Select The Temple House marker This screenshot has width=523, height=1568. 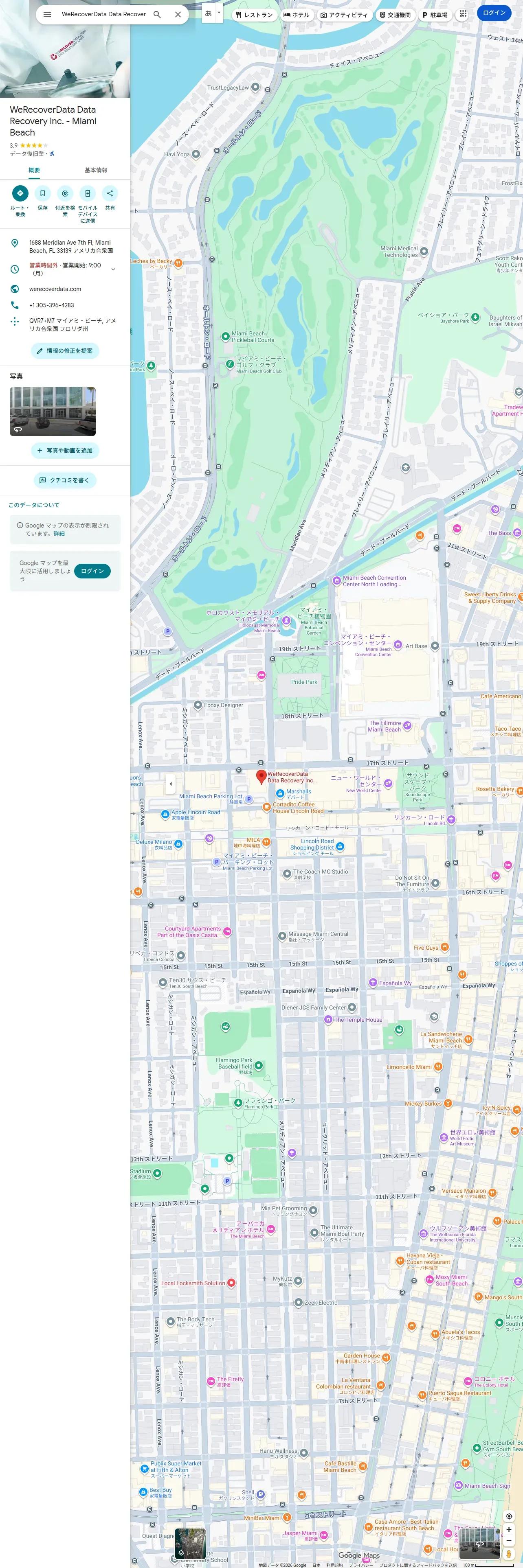[329, 1020]
